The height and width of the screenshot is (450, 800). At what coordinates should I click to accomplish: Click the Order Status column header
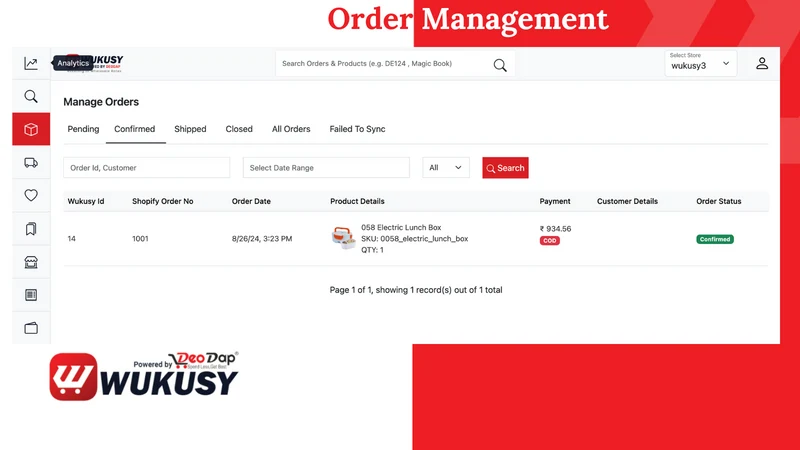click(718, 202)
